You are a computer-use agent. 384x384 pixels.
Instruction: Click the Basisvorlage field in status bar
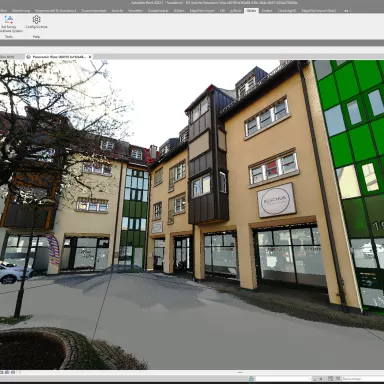(362, 379)
